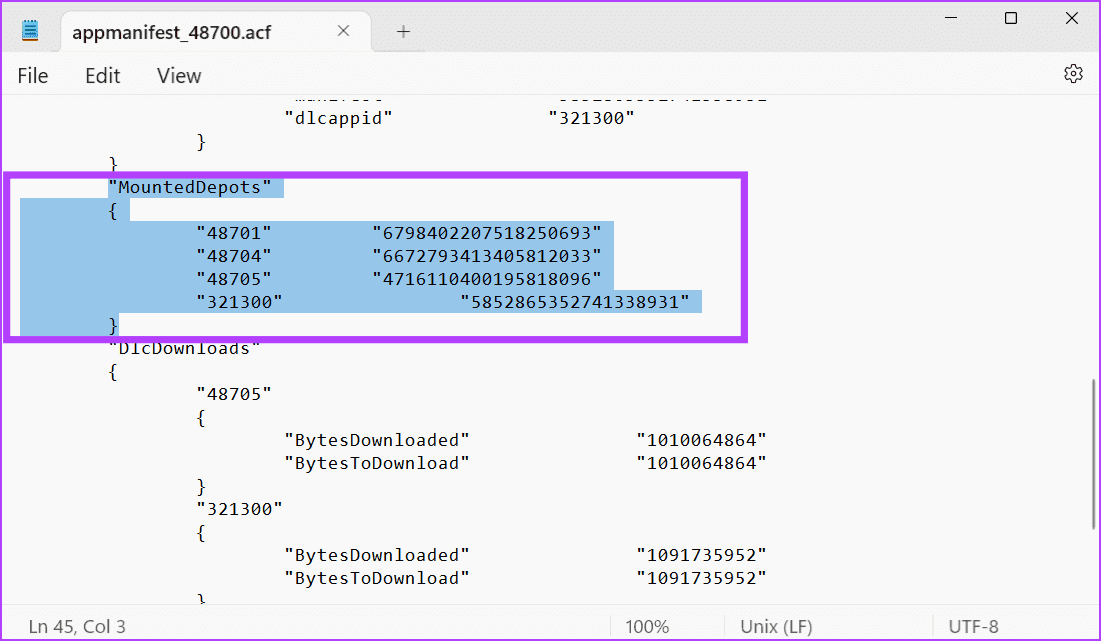Click value "6798402207518250693"
Screen dimensions: 1101x641
point(487,232)
